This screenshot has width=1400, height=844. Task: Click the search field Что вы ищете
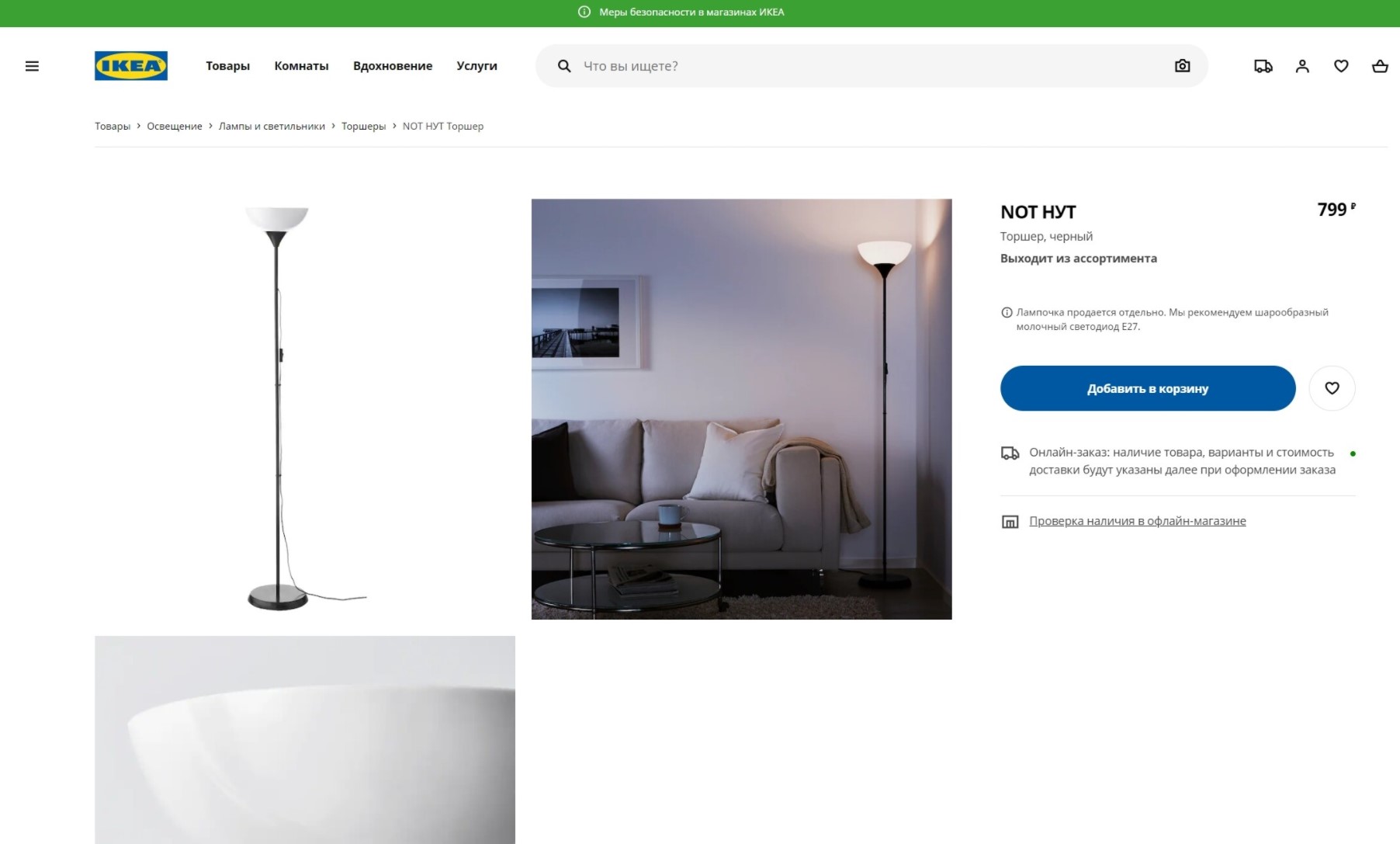coord(872,66)
